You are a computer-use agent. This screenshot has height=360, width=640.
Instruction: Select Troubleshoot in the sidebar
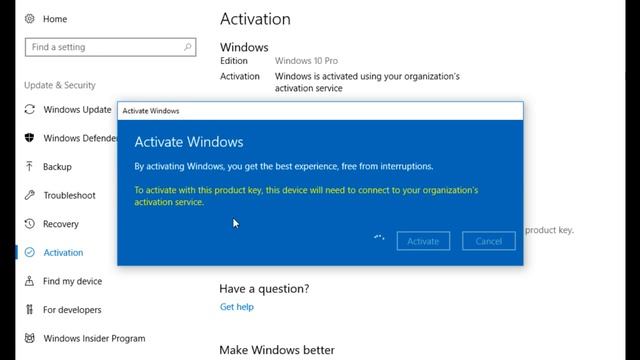point(69,195)
